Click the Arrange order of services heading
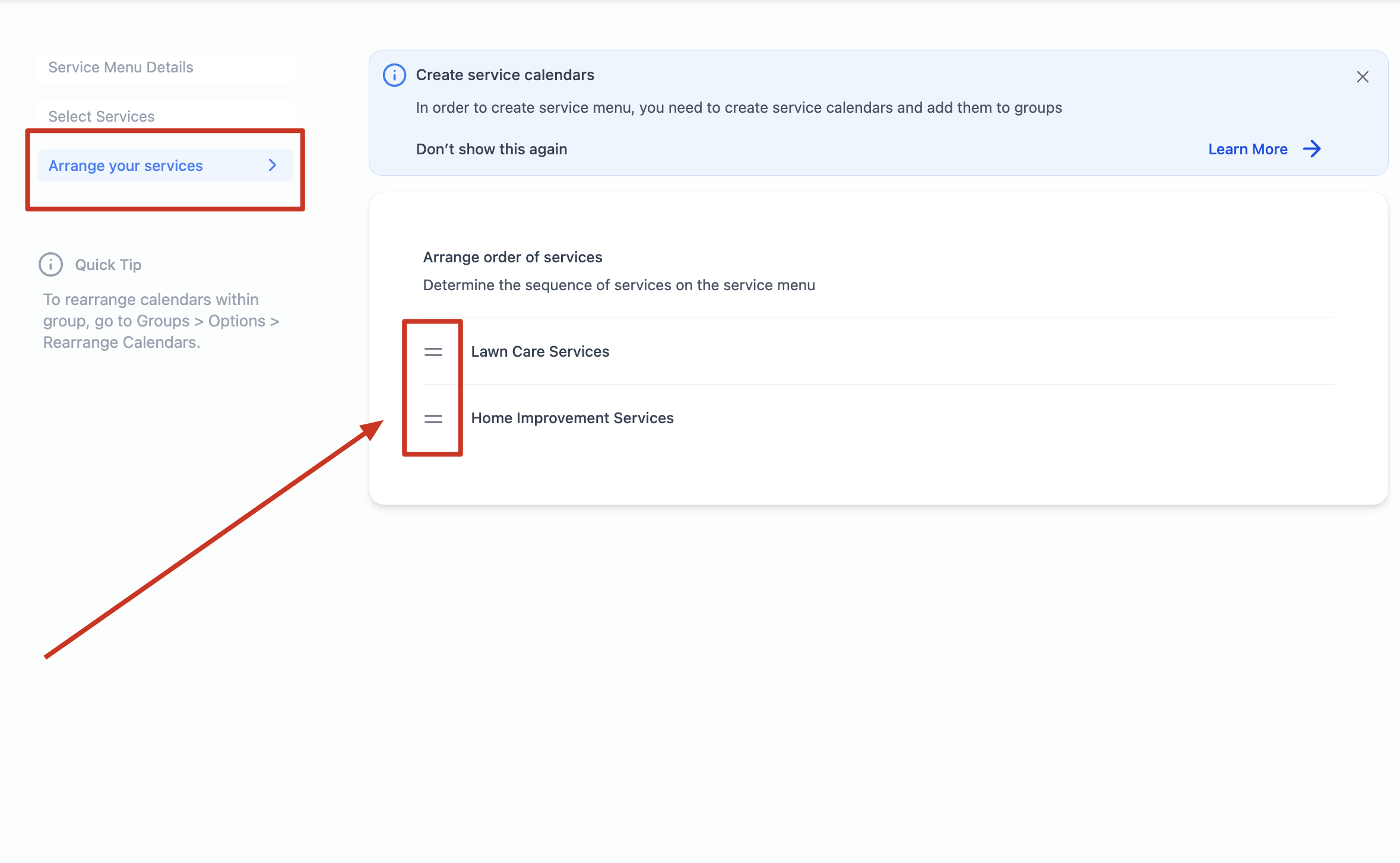This screenshot has height=863, width=1400. [x=512, y=257]
